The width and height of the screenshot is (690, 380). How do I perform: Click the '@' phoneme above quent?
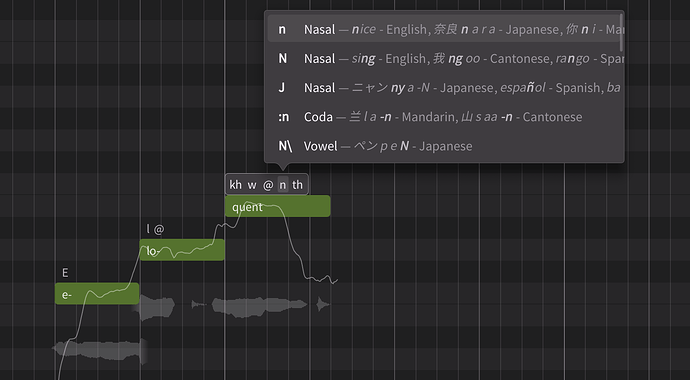tap(268, 185)
